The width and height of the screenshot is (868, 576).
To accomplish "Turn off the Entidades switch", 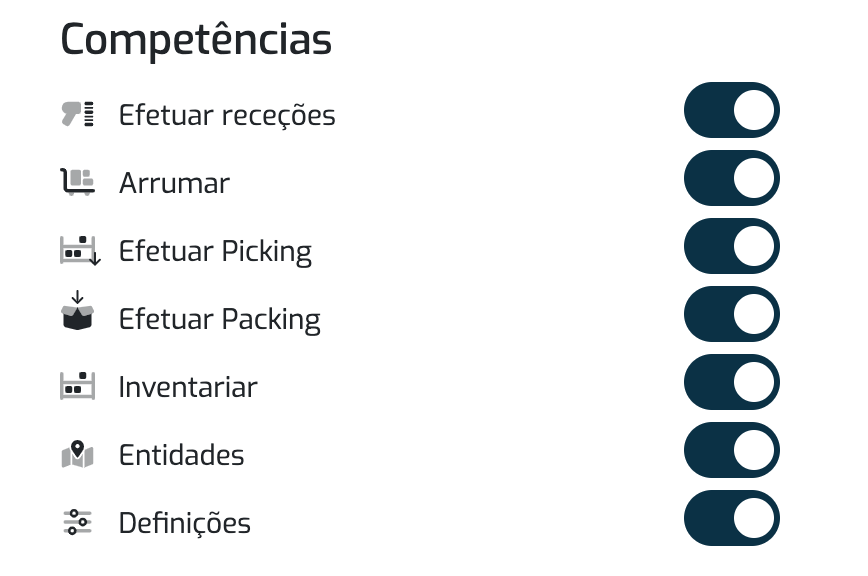I will (732, 450).
